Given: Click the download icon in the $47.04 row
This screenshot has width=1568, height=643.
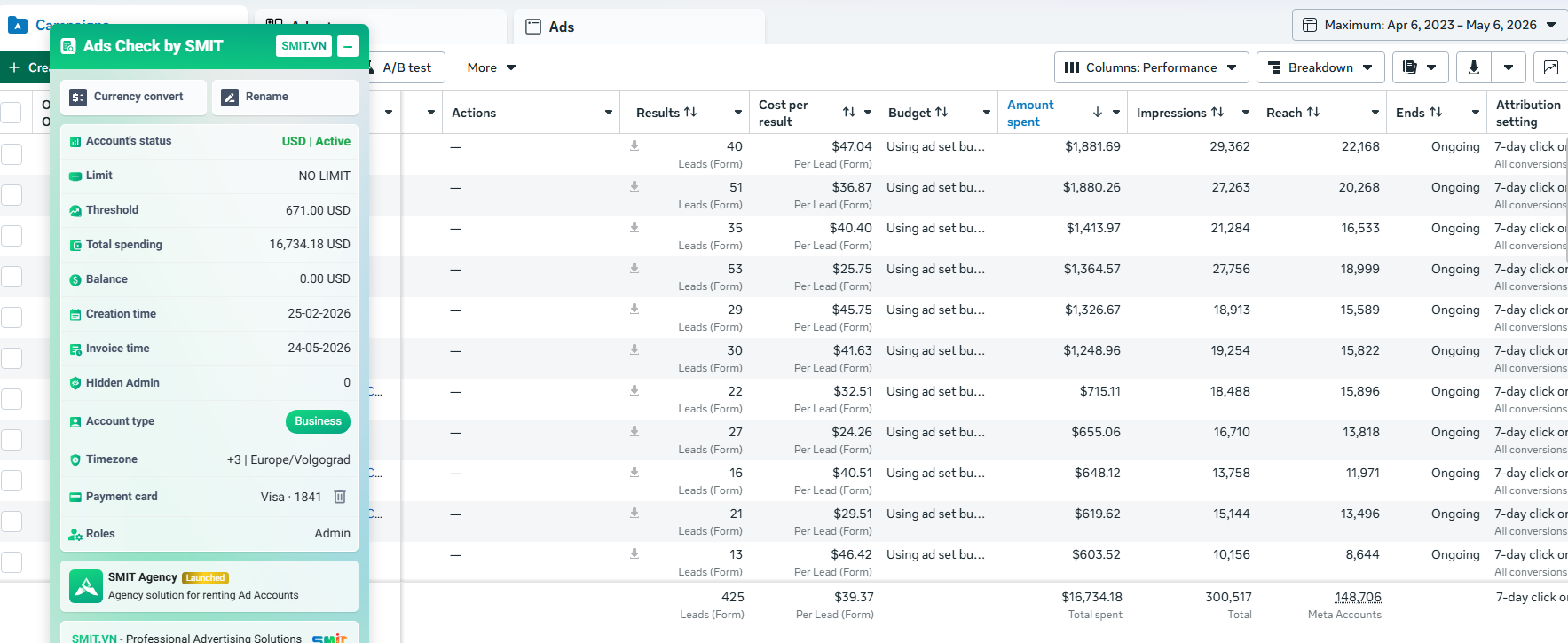Looking at the screenshot, I should pos(634,145).
